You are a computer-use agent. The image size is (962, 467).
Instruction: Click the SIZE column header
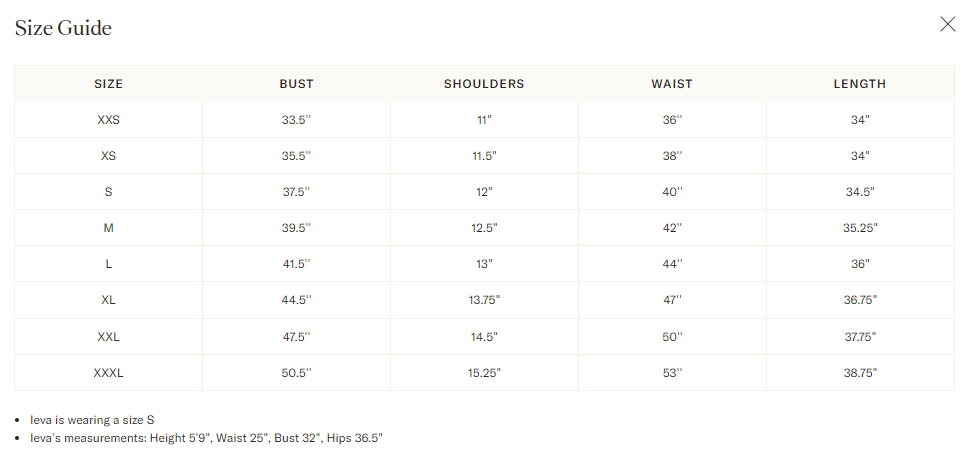[x=108, y=84]
